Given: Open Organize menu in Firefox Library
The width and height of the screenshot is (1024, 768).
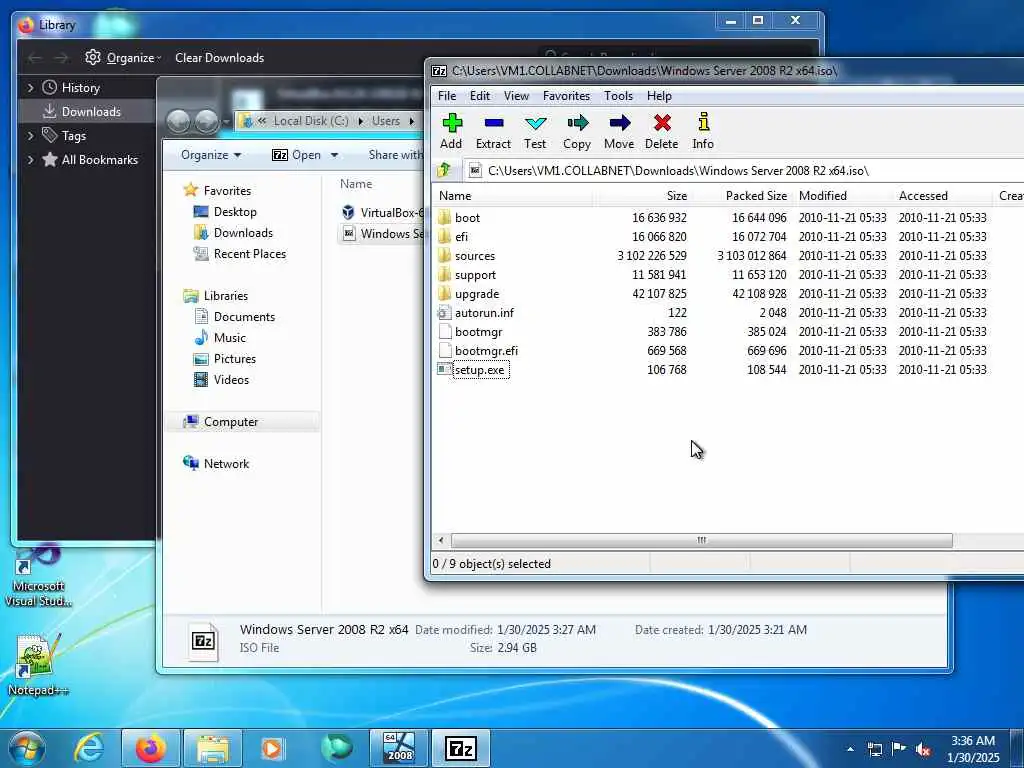Looking at the screenshot, I should (123, 57).
